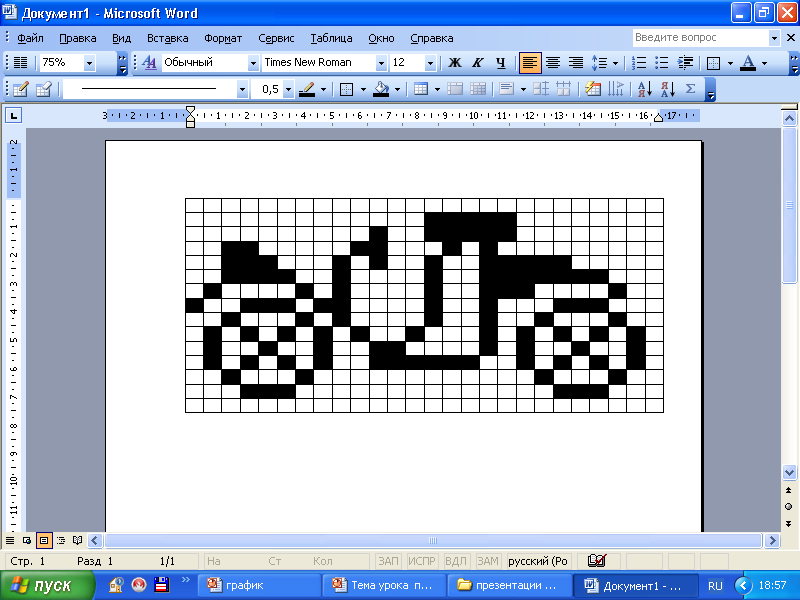Click the font color A button

pyautogui.click(x=747, y=63)
